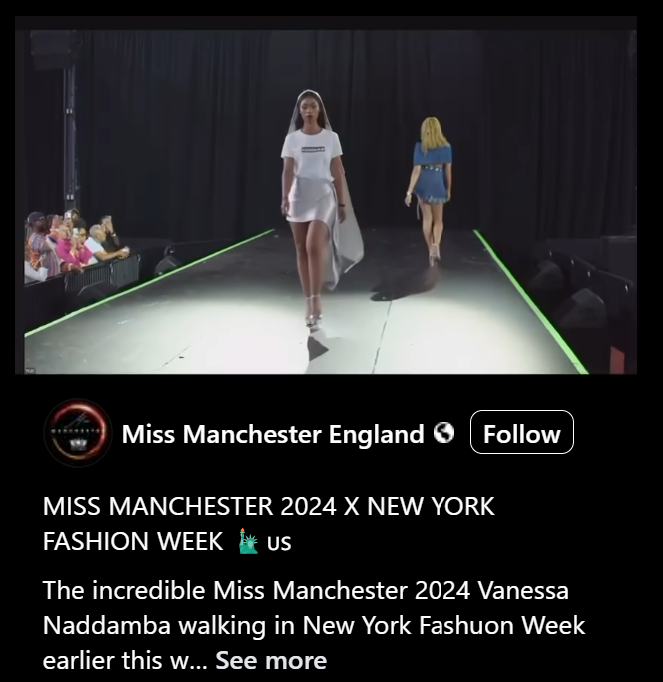Click the right green runway stripe

pyautogui.click(x=531, y=301)
